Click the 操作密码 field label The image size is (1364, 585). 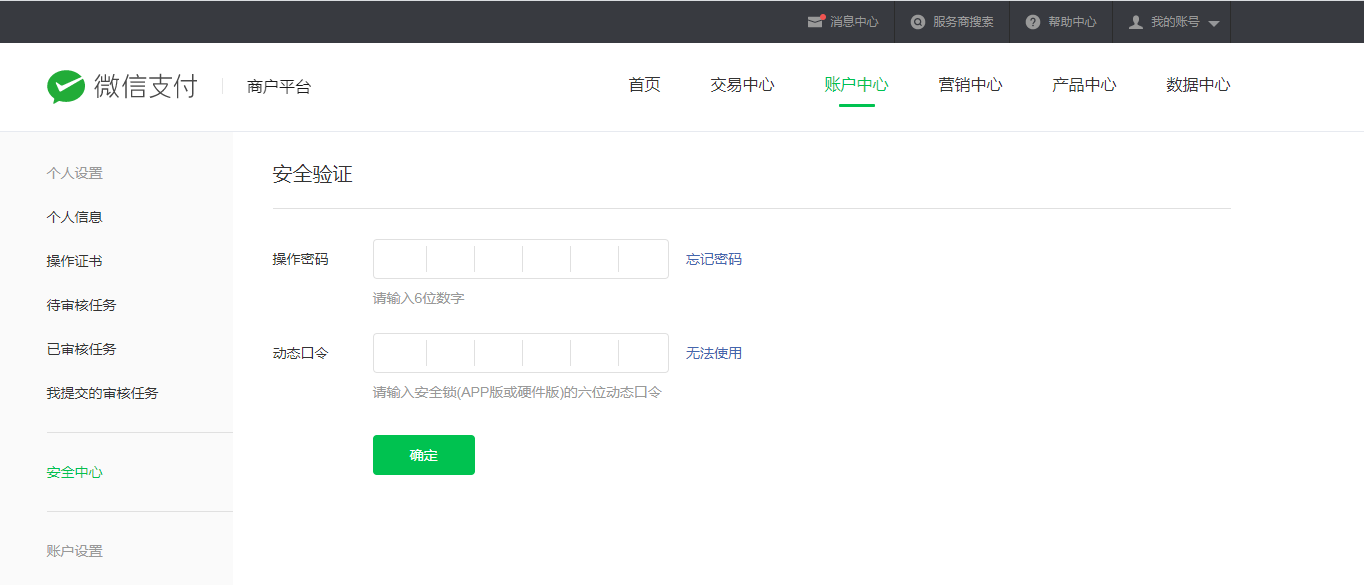(300, 259)
